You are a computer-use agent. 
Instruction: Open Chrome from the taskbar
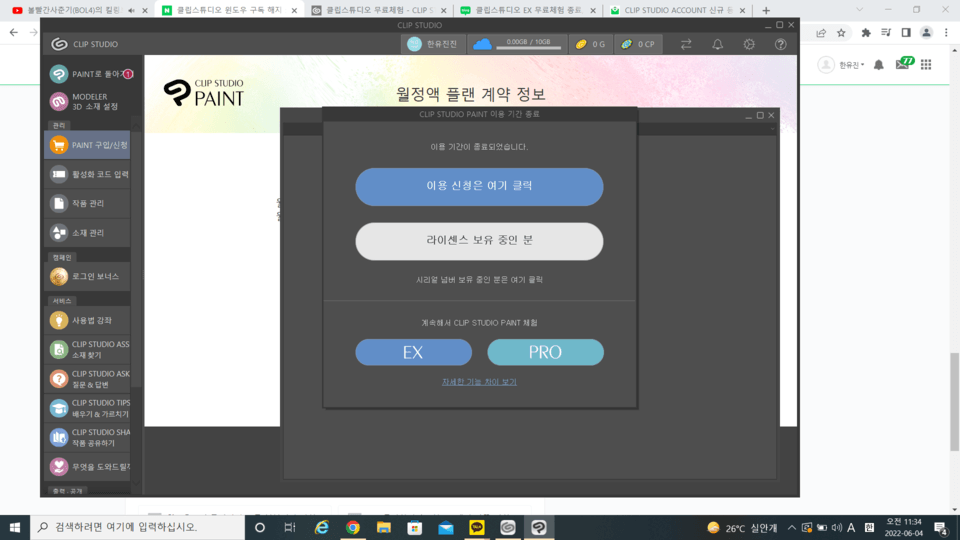pyautogui.click(x=353, y=527)
